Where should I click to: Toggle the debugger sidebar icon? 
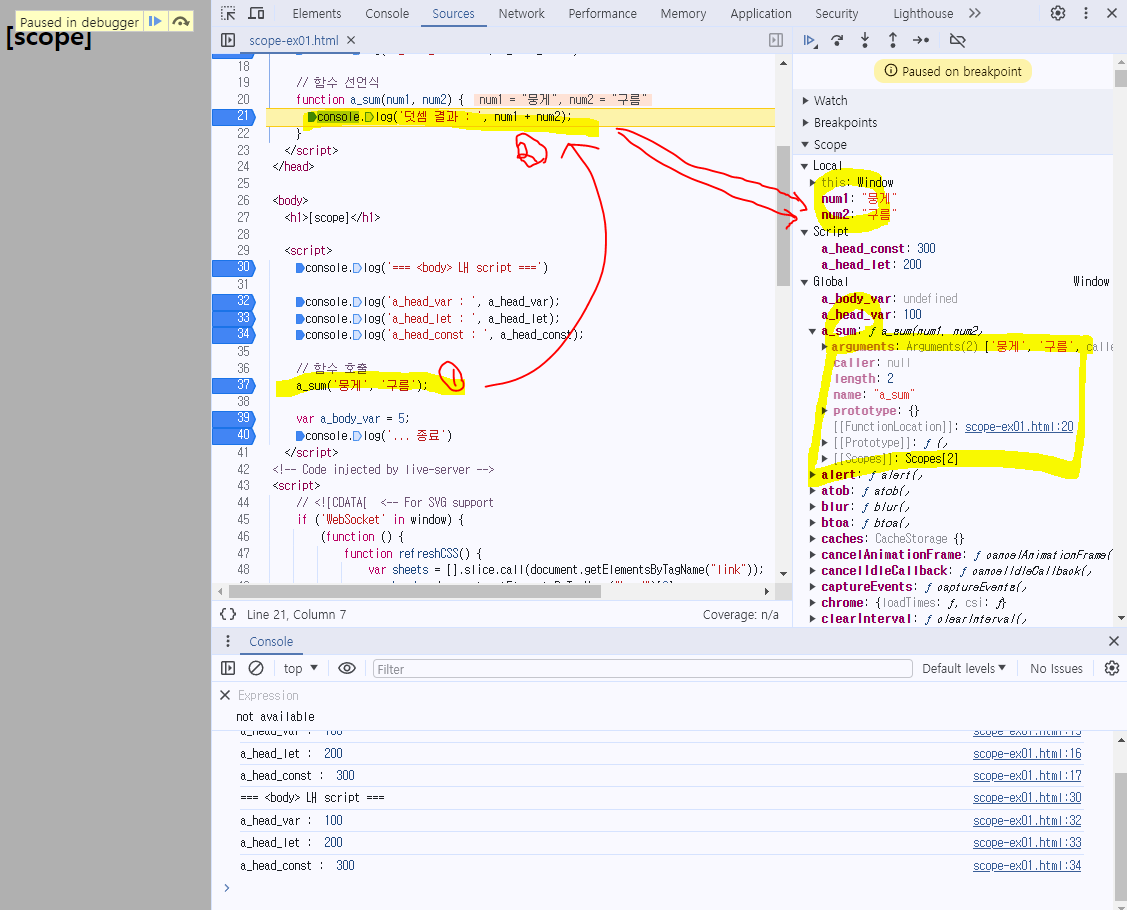776,40
